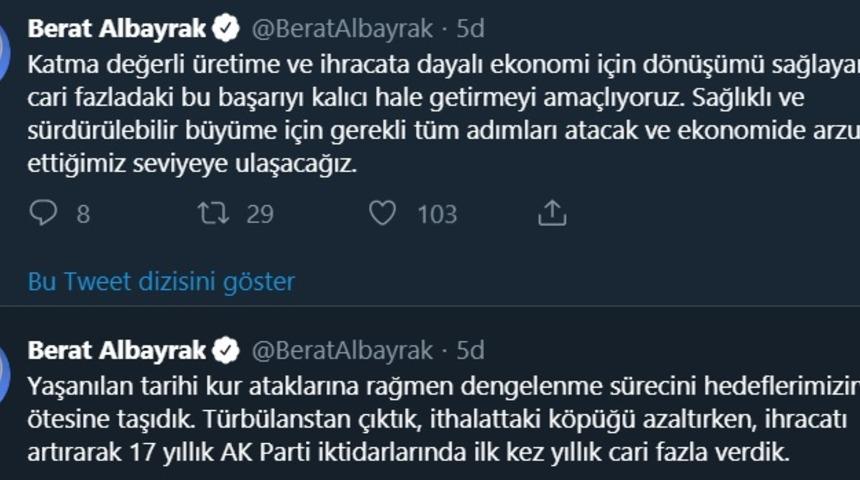Open the Berat Albayrak name on the first tweet
The image size is (860, 480).
(x=116, y=29)
